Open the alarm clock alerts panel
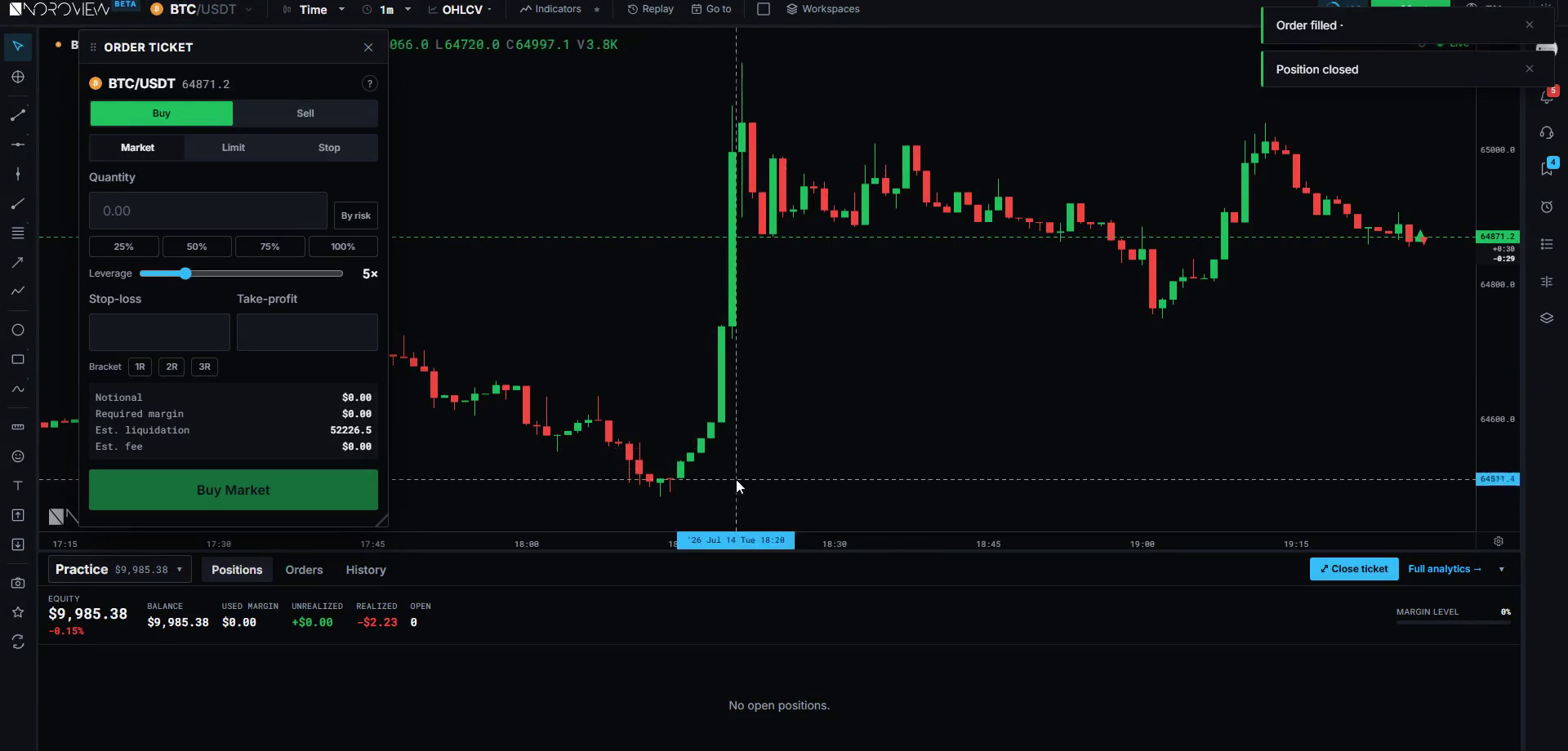1568x751 pixels. [x=1547, y=207]
